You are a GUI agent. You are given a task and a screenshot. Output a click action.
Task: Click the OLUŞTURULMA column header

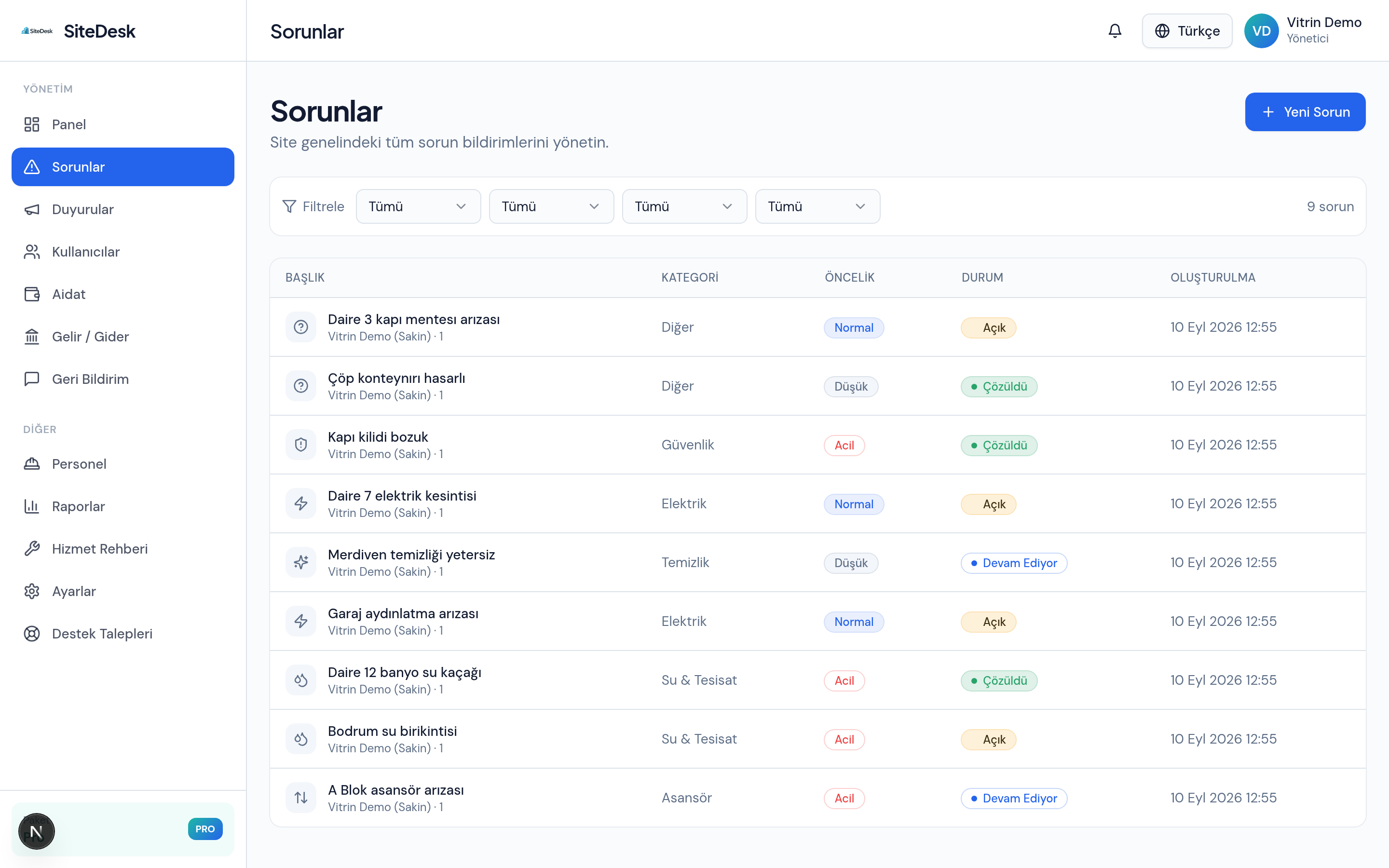(1213, 278)
